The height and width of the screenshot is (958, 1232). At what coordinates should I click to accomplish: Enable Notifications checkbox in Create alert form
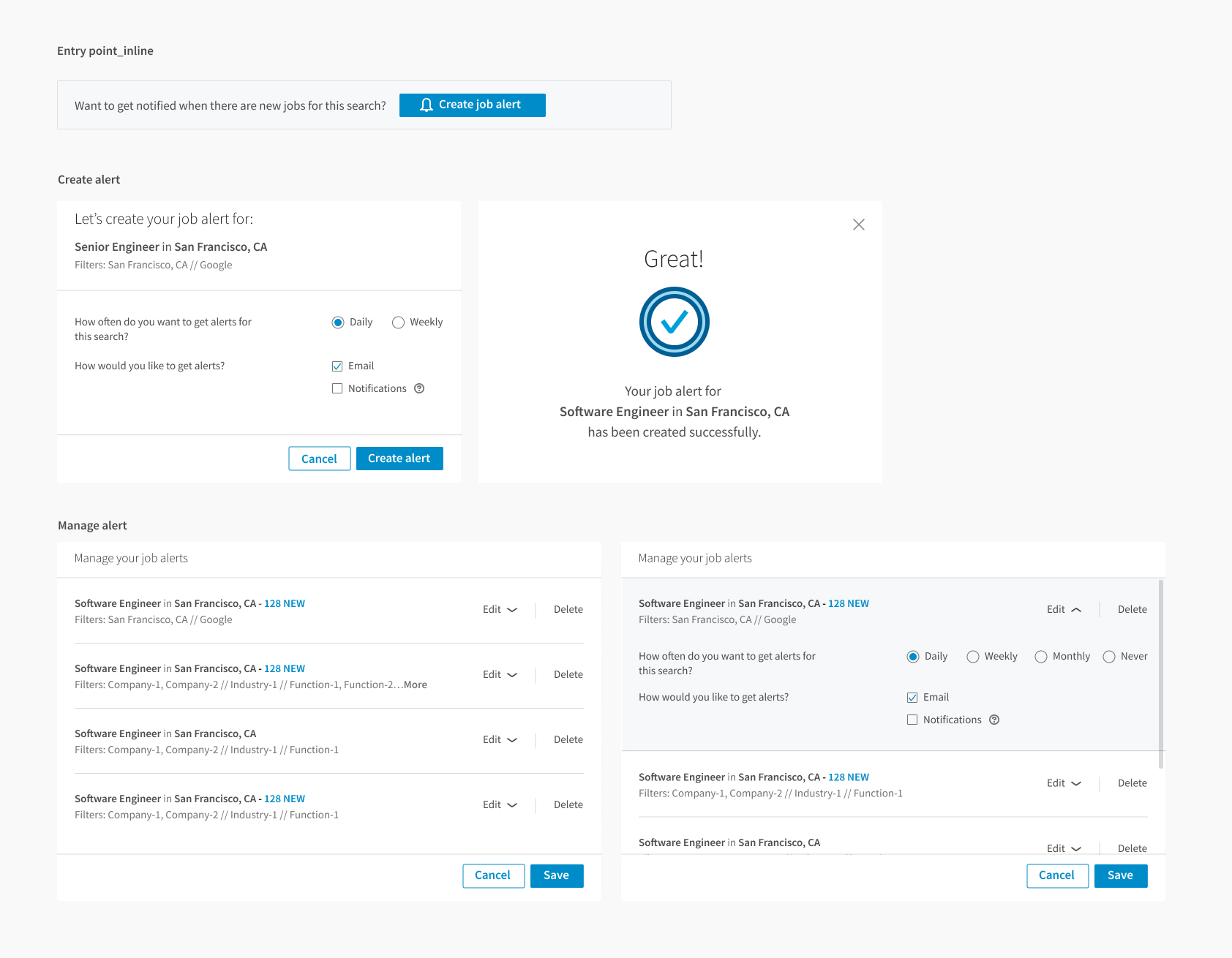pyautogui.click(x=337, y=388)
